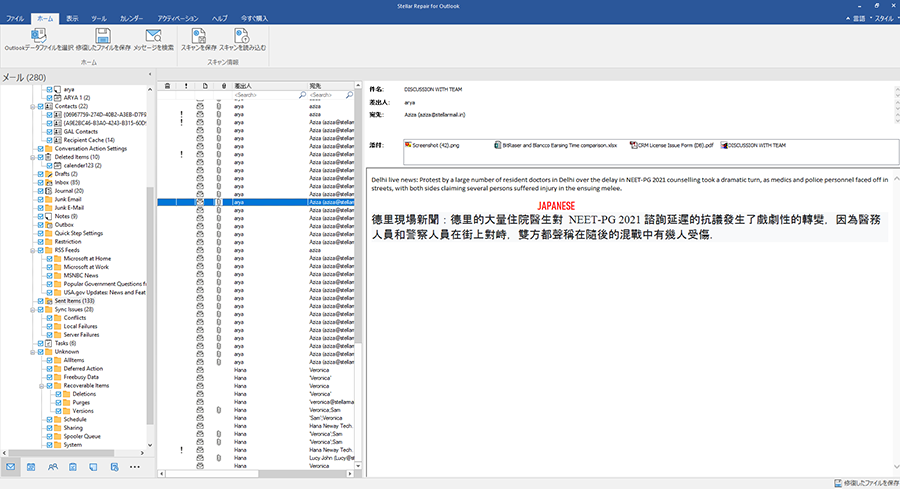Click the Load Scan icon

242,36
